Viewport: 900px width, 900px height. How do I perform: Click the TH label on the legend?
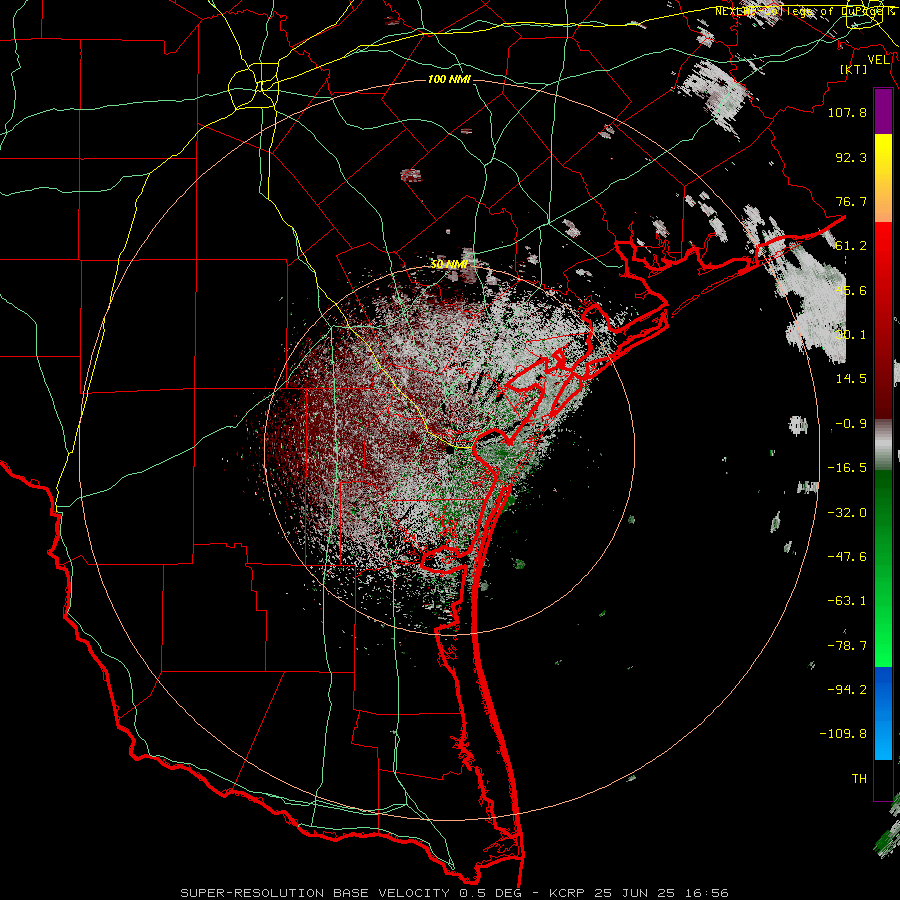859,779
